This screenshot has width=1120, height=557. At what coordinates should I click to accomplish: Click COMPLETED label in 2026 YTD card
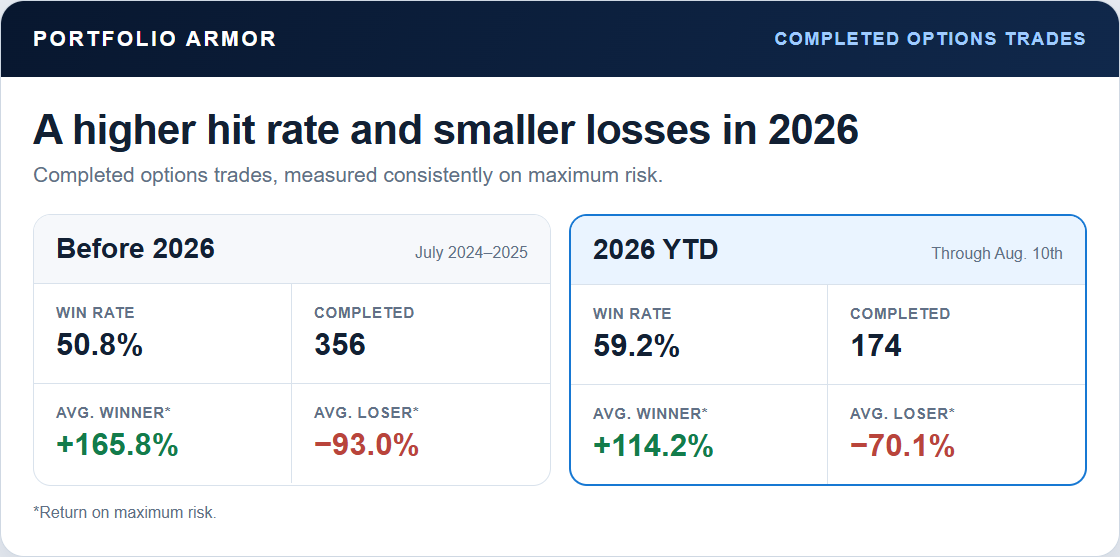click(900, 313)
